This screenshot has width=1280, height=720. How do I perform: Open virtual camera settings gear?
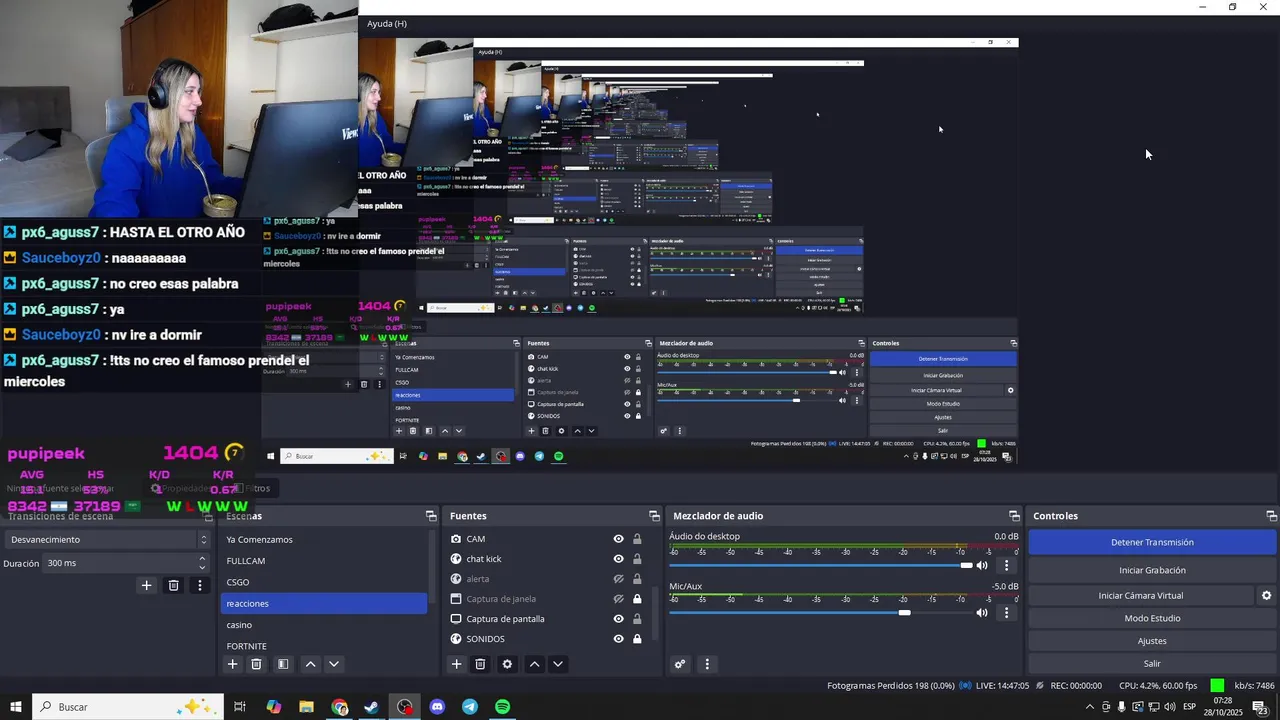pos(1266,595)
